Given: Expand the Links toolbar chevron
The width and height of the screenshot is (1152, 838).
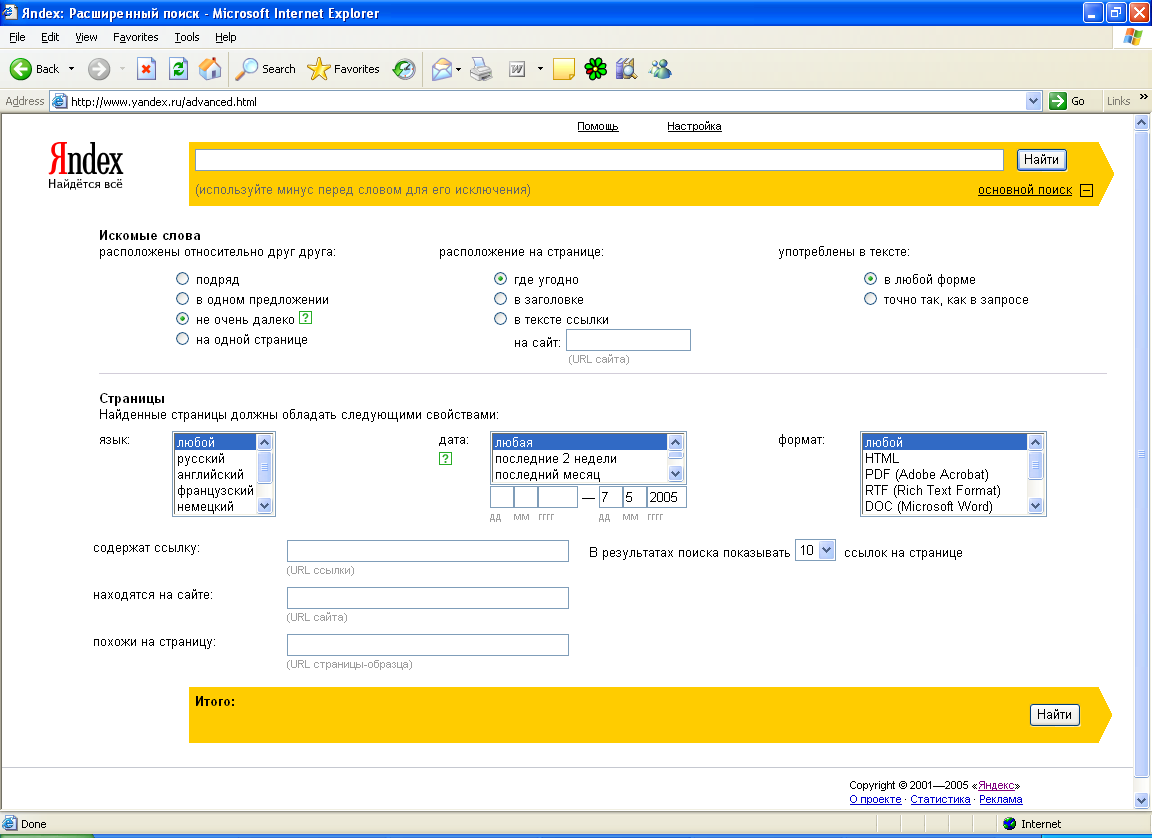Looking at the screenshot, I should point(1143,97).
